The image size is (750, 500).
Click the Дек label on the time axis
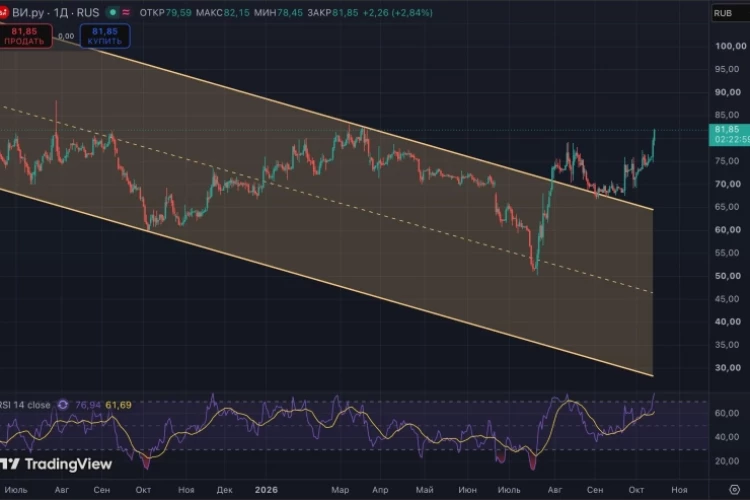coord(224,489)
